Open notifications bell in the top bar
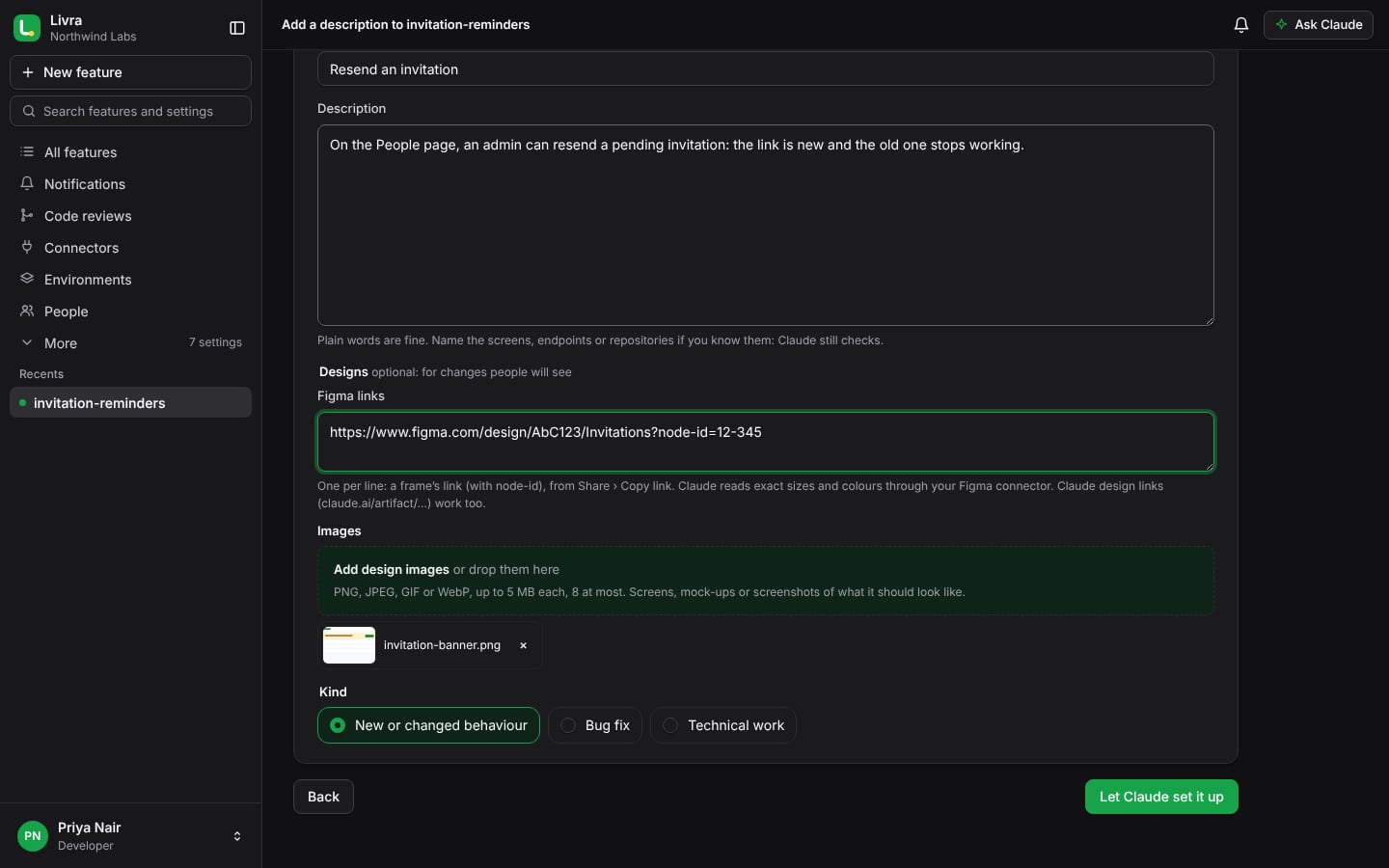The image size is (1389, 868). pyautogui.click(x=1241, y=25)
